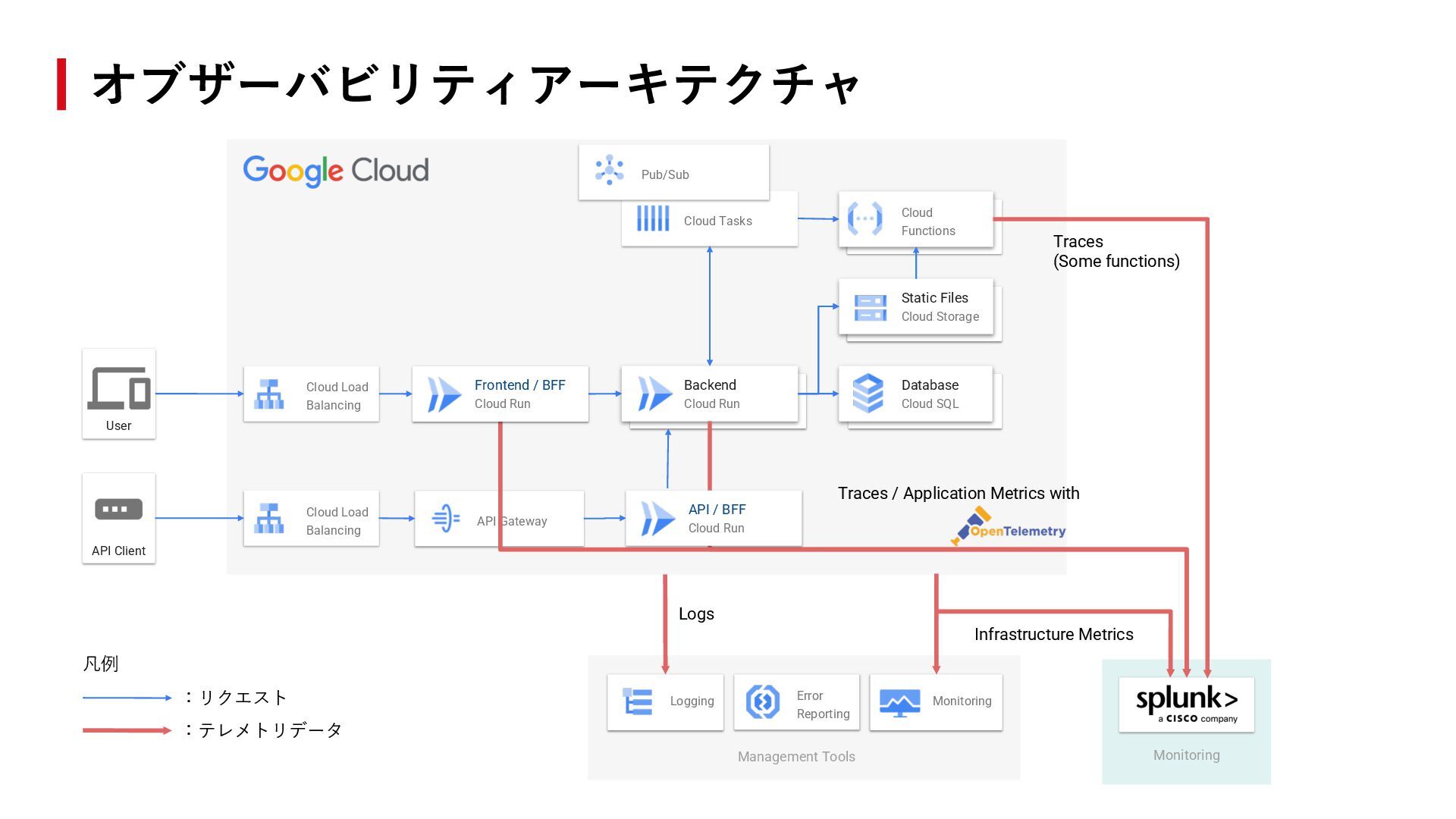
Task: Click the Cloud Storage Static Files icon
Action: coord(870,307)
